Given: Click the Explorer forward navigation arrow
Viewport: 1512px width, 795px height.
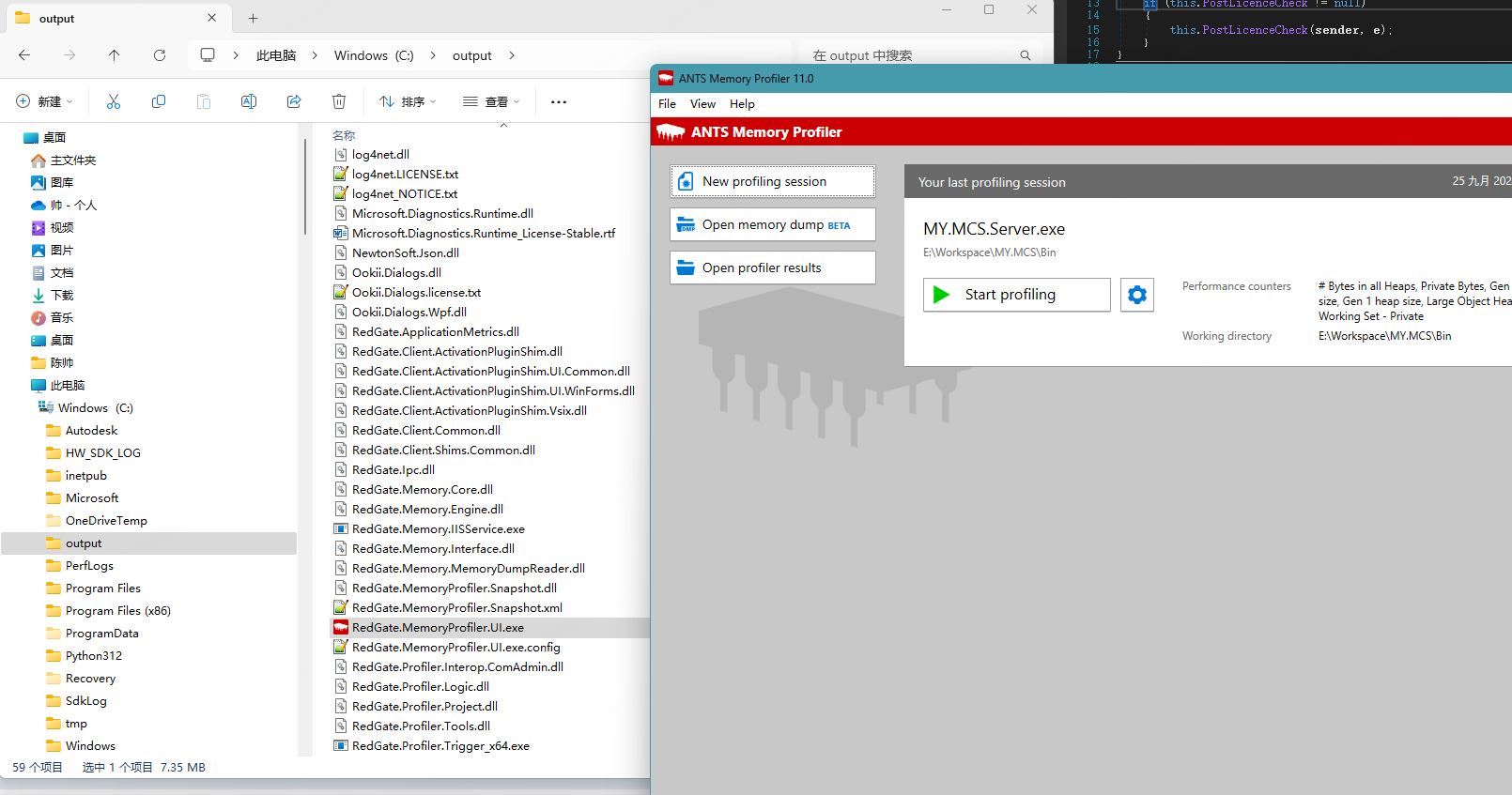Looking at the screenshot, I should [69, 55].
